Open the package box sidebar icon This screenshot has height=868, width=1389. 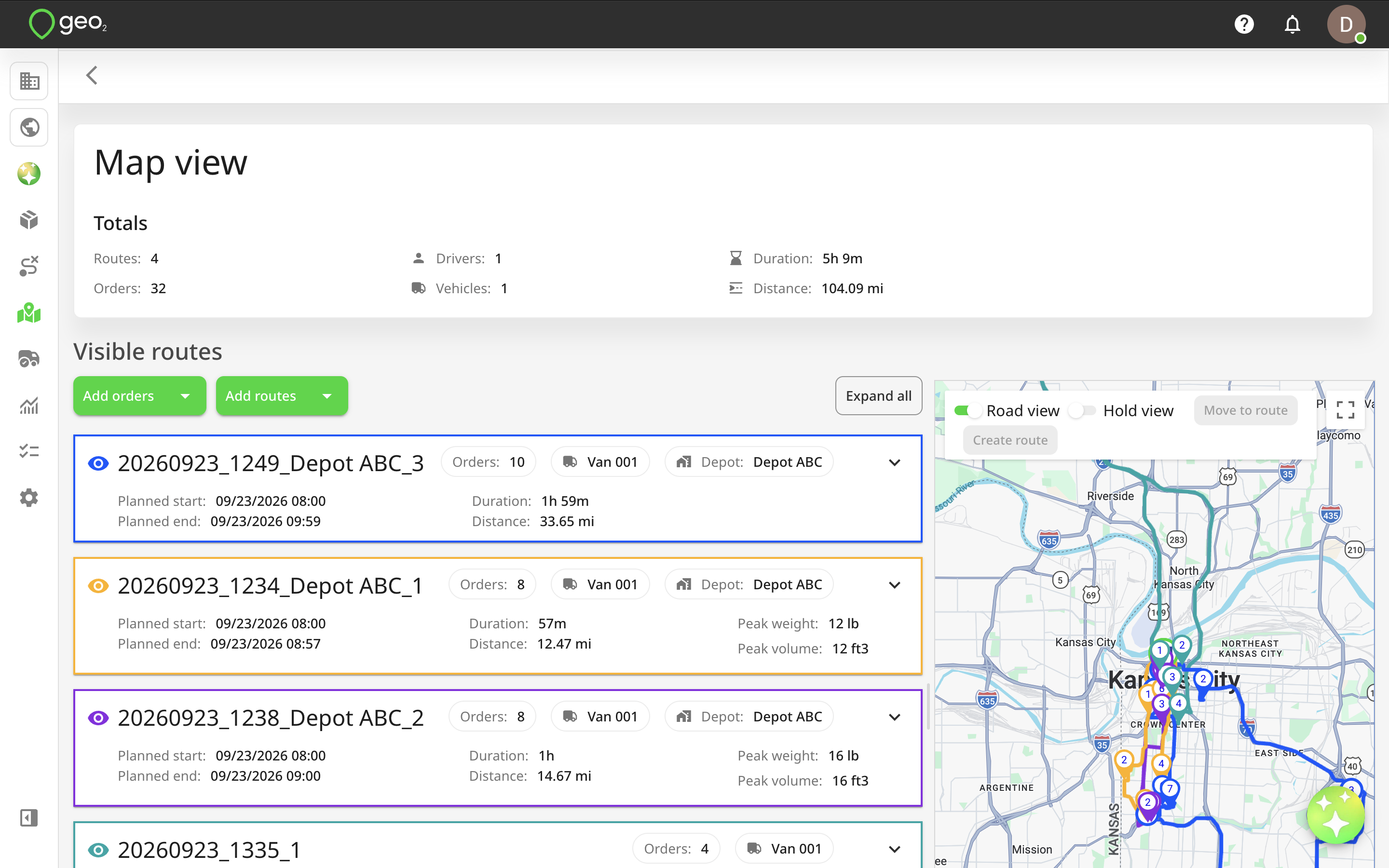click(x=29, y=220)
